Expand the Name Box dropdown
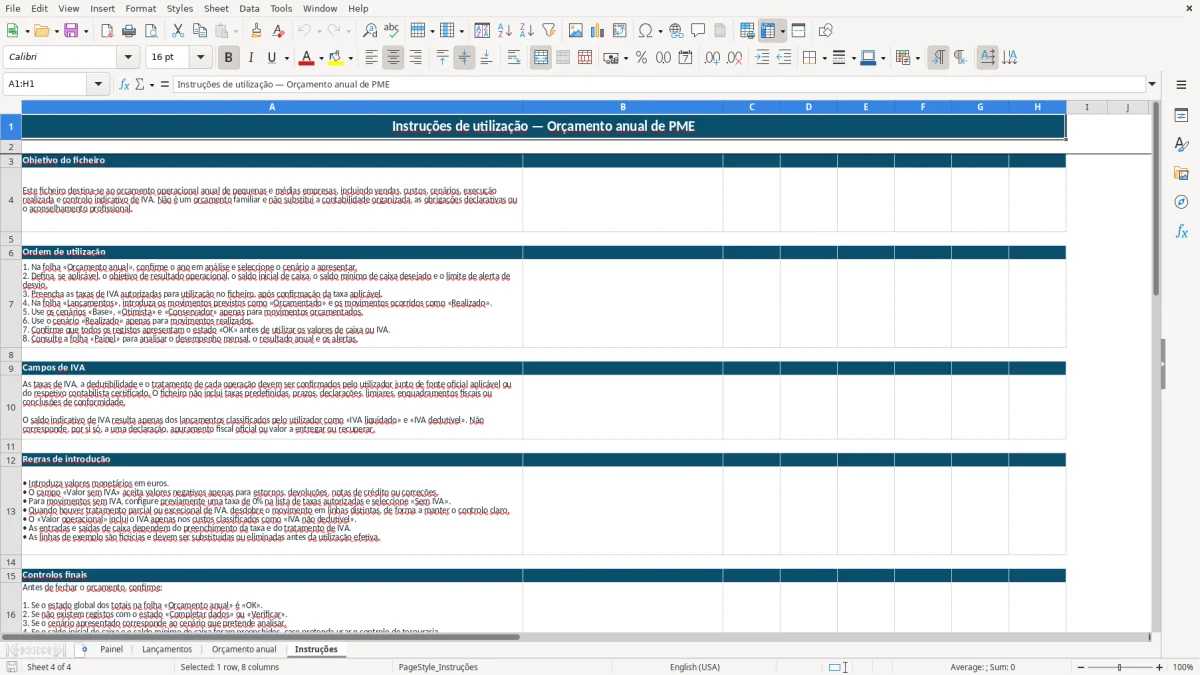The width and height of the screenshot is (1200, 675). point(99,84)
